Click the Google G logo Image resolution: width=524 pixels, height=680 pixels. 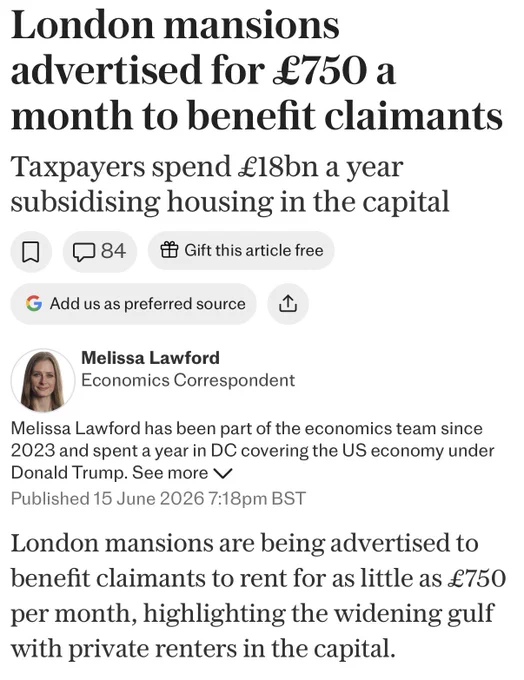34,303
